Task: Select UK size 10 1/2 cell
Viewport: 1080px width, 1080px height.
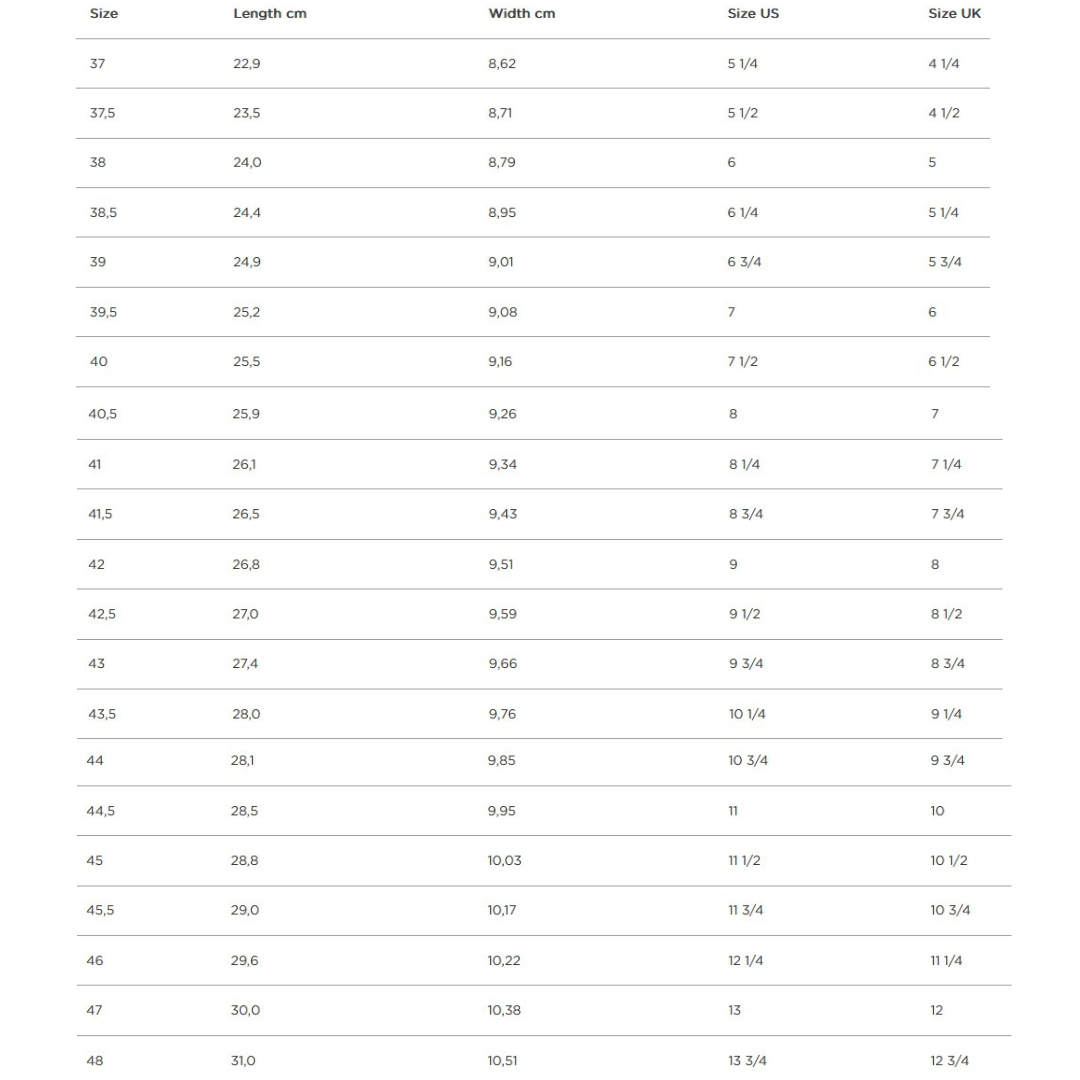Action: click(x=949, y=861)
